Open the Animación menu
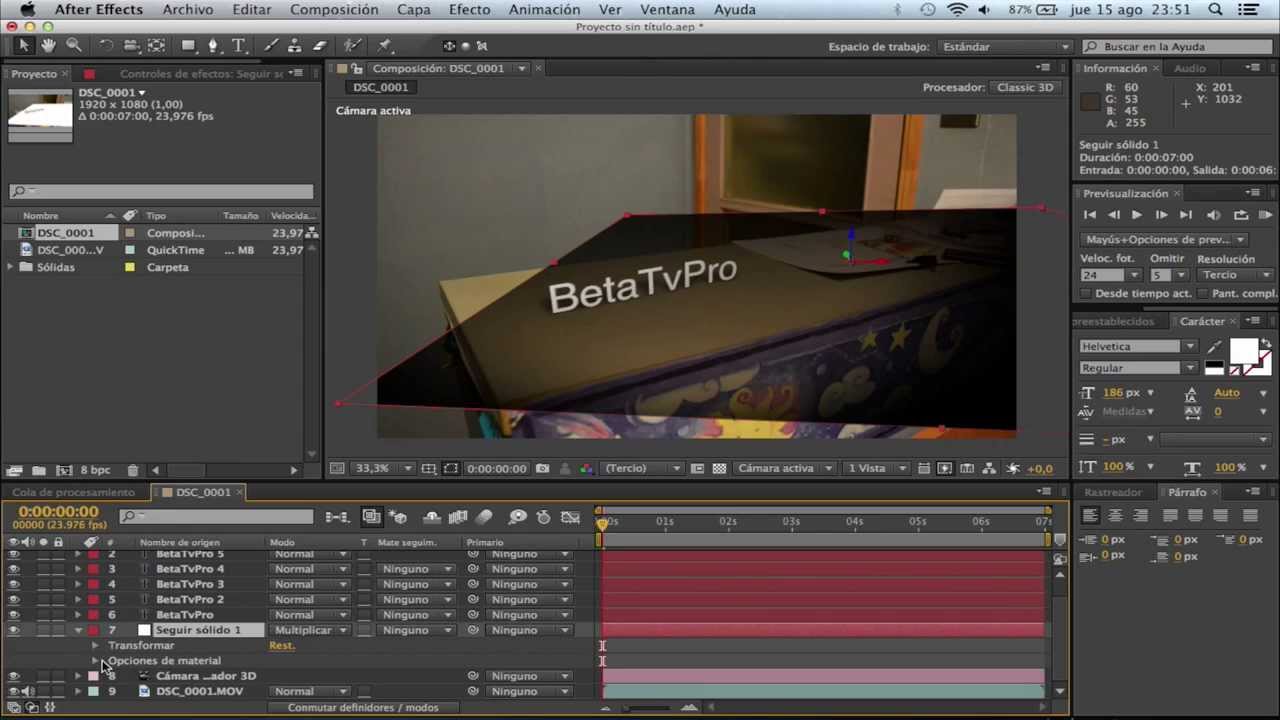Viewport: 1280px width, 720px height. (x=544, y=9)
